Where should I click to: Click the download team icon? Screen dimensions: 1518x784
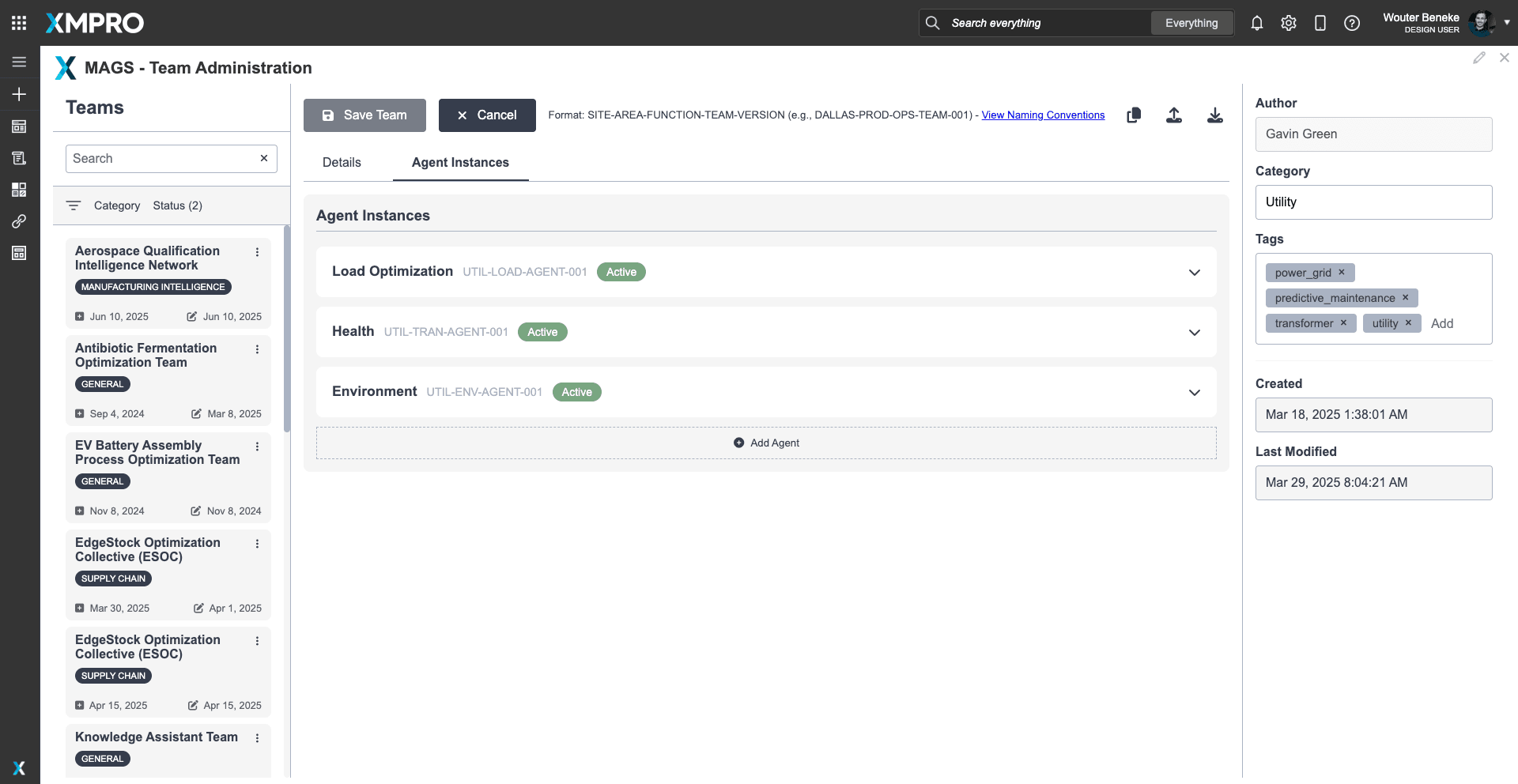pos(1215,115)
